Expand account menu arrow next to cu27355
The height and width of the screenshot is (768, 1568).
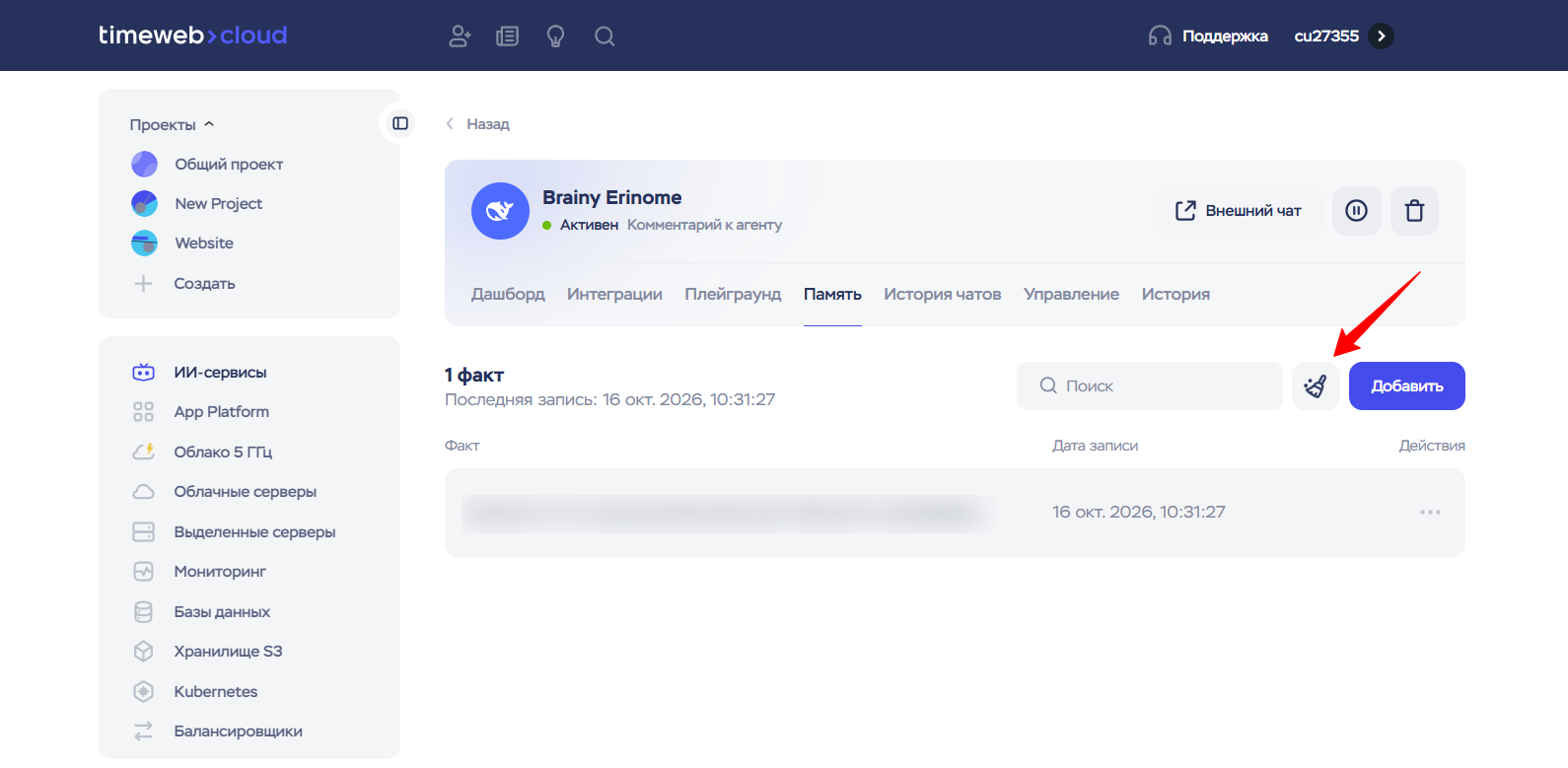[x=1382, y=36]
